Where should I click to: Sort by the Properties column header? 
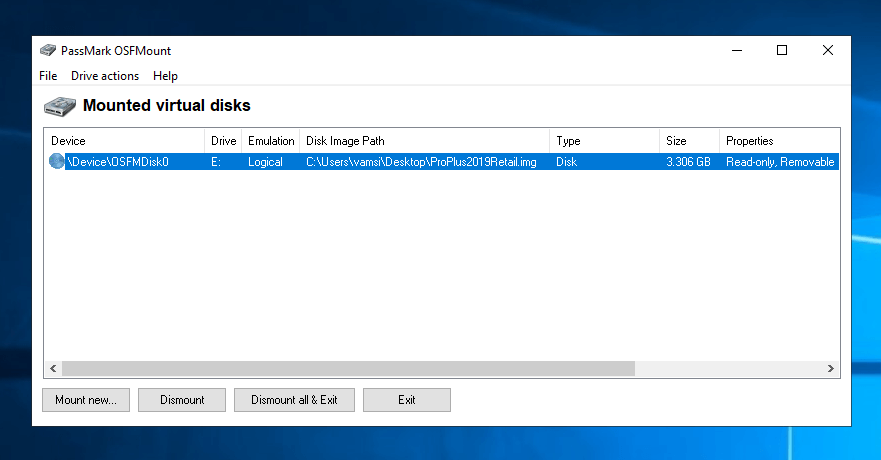point(779,140)
